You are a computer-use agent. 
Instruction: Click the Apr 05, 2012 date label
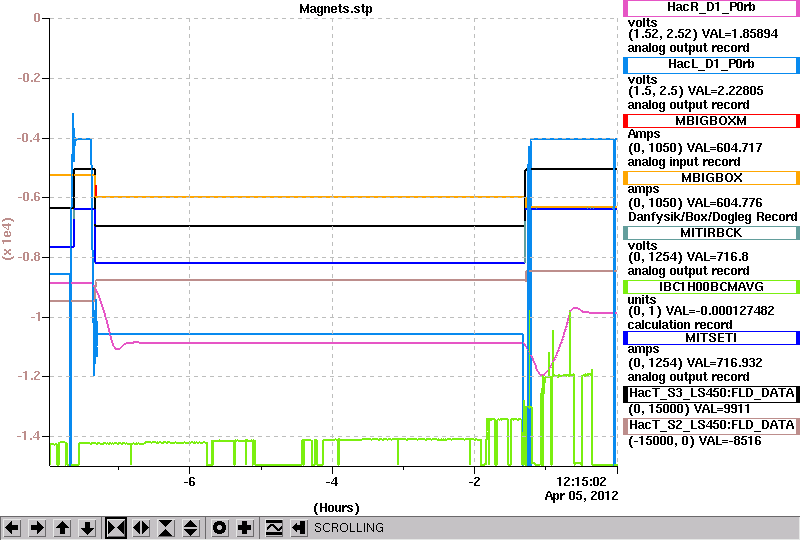coord(581,496)
